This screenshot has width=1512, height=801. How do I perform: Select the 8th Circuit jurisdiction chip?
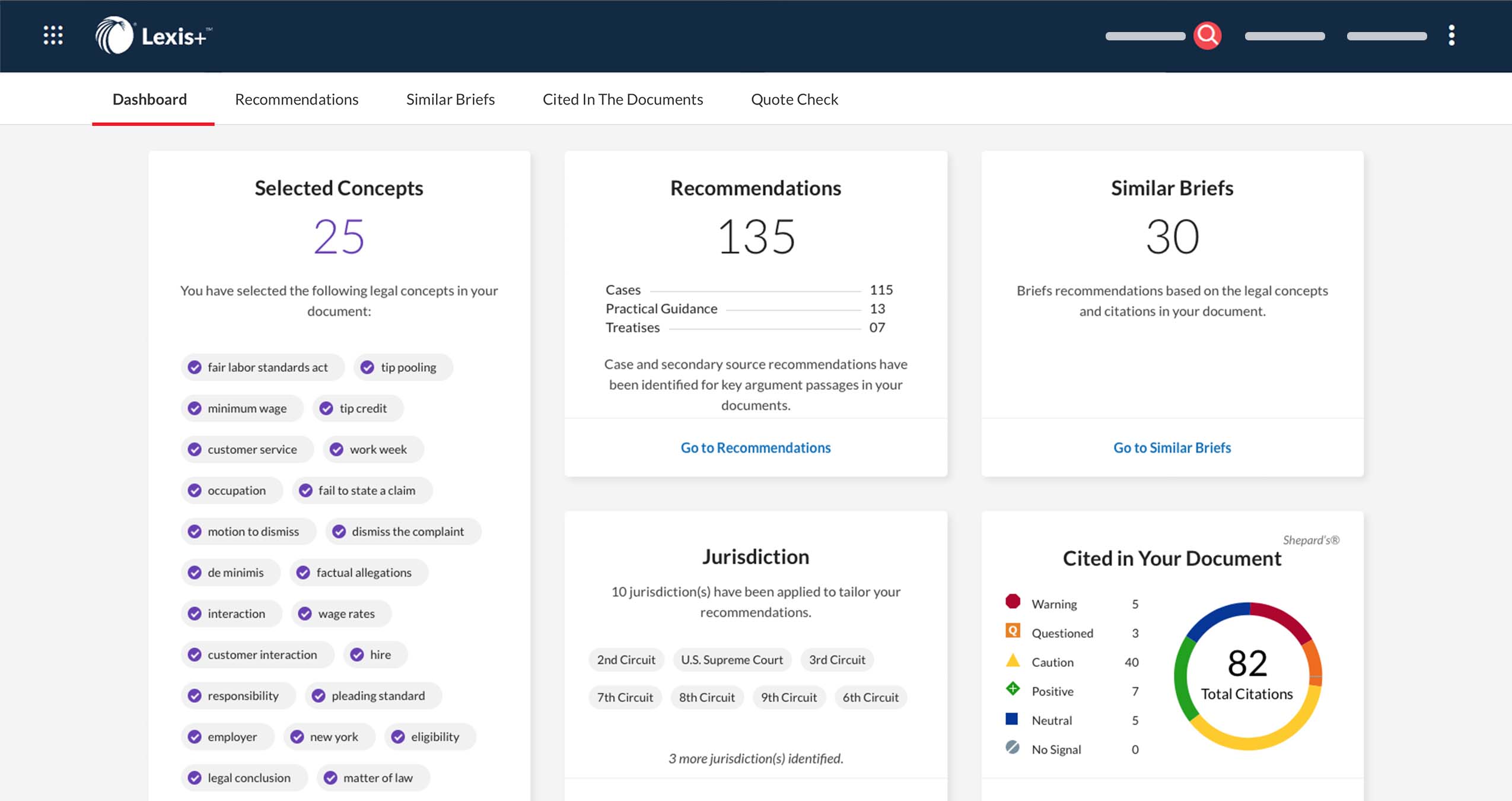coord(707,697)
